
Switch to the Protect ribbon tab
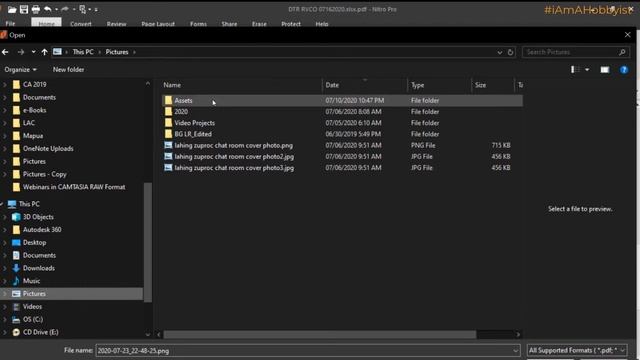coord(291,24)
